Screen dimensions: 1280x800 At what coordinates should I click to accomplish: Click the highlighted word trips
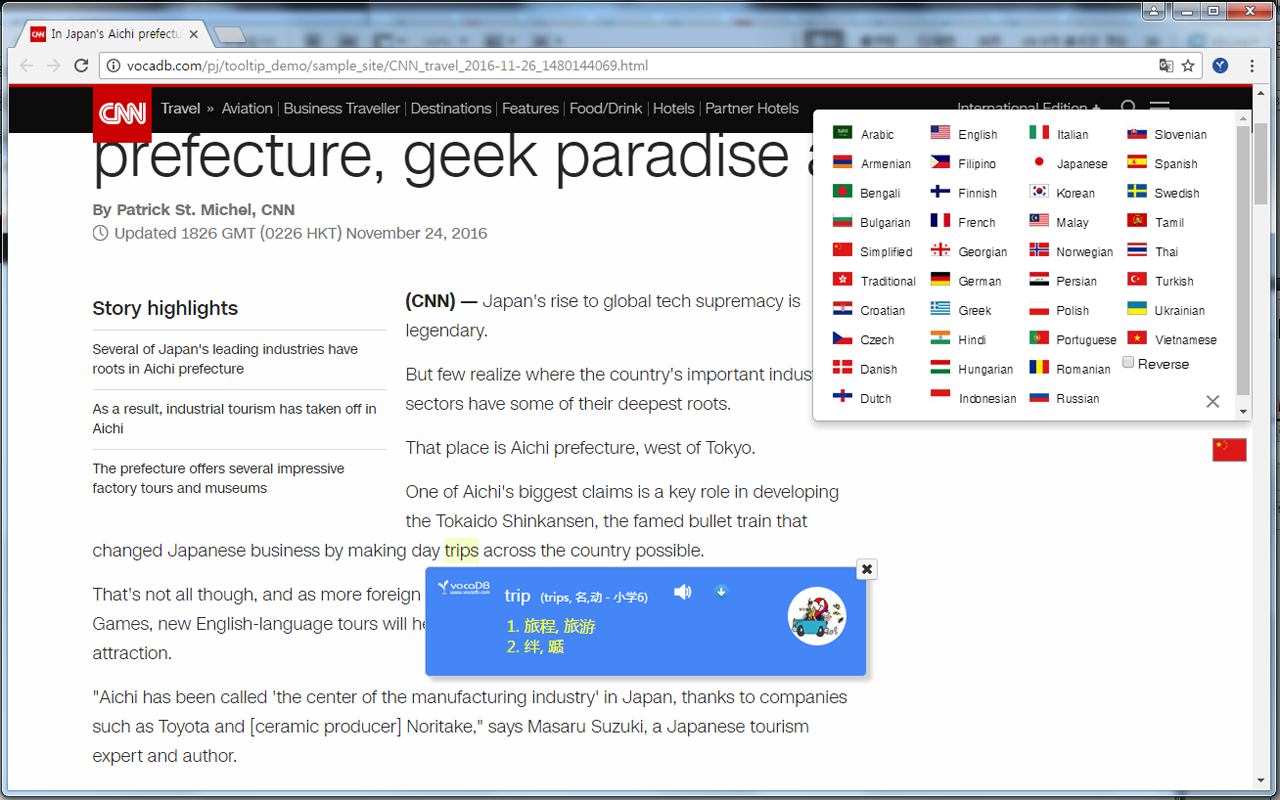(x=462, y=550)
